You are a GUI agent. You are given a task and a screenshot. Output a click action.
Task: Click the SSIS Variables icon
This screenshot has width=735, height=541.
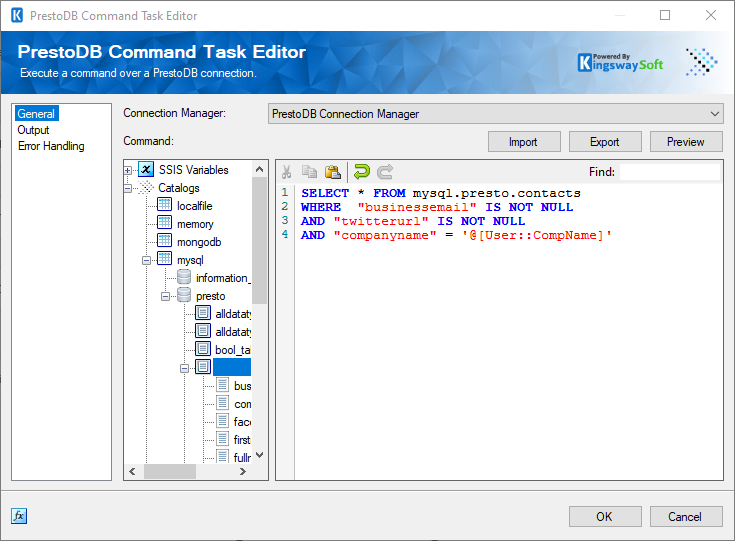(x=146, y=170)
